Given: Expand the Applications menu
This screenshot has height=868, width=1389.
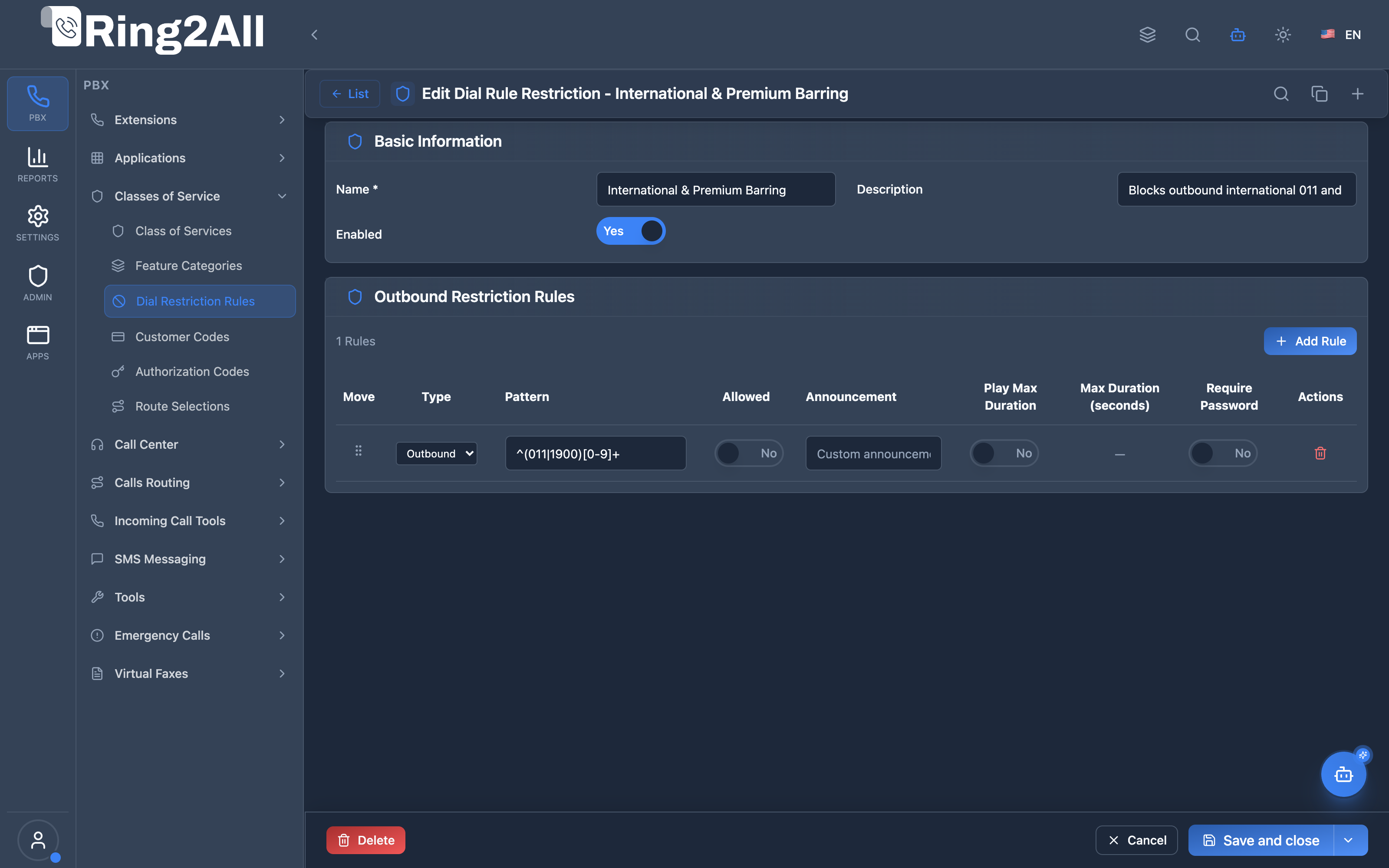Looking at the screenshot, I should pos(188,157).
